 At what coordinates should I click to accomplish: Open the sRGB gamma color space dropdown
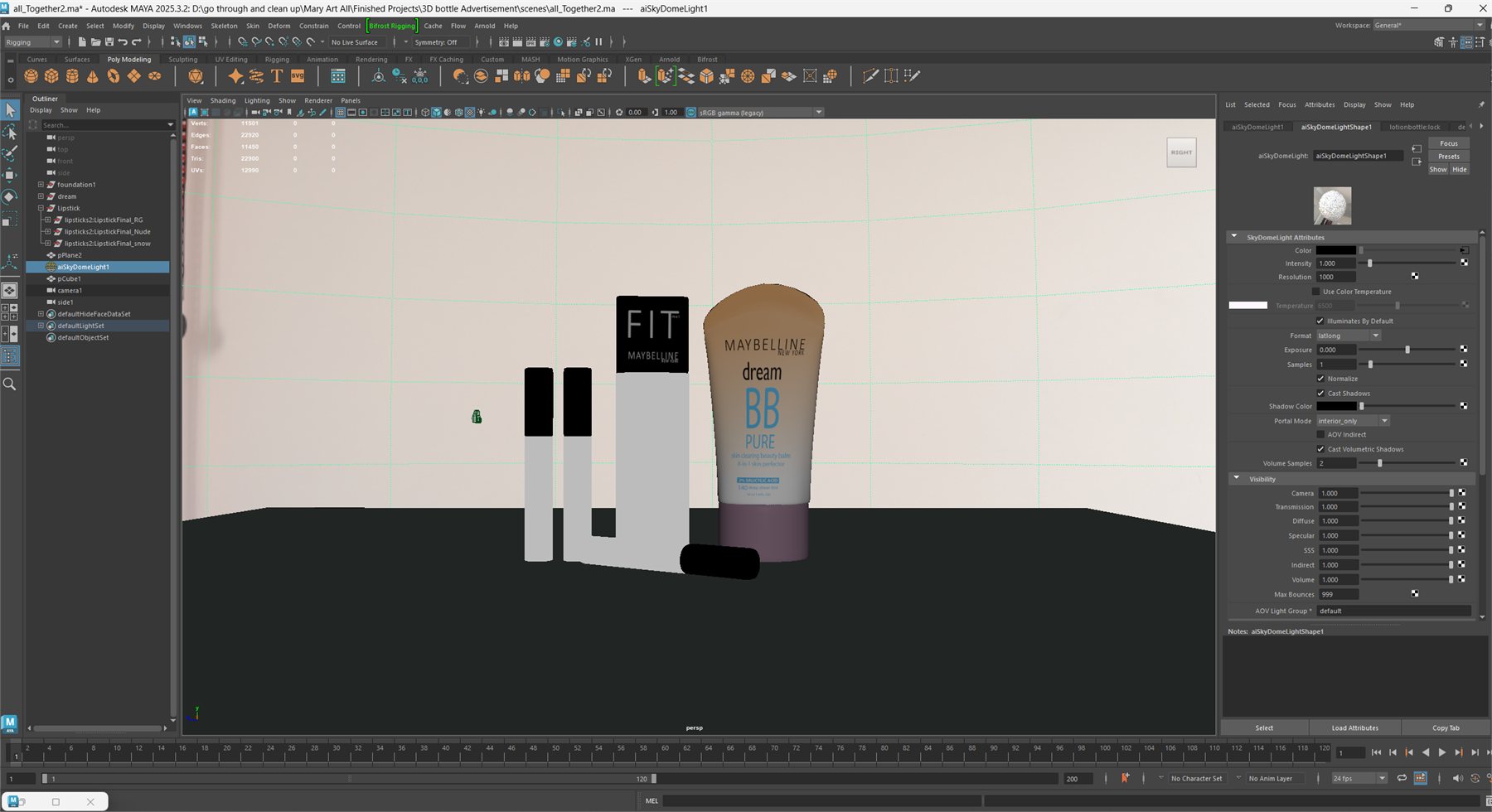pyautogui.click(x=761, y=113)
